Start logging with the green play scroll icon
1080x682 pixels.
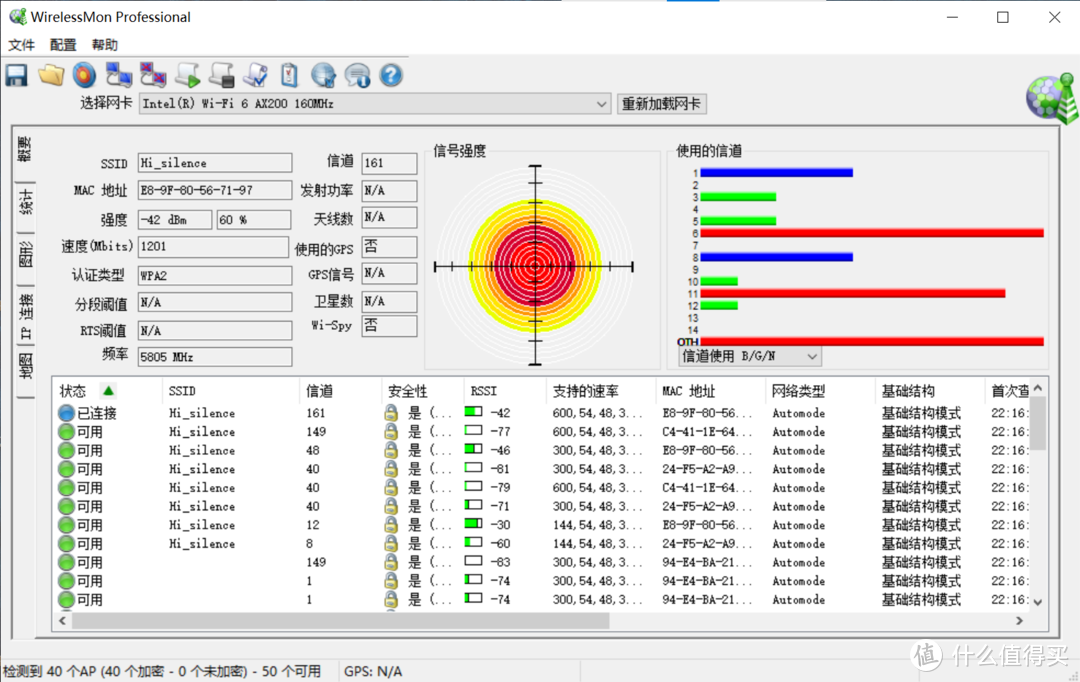click(x=187, y=75)
